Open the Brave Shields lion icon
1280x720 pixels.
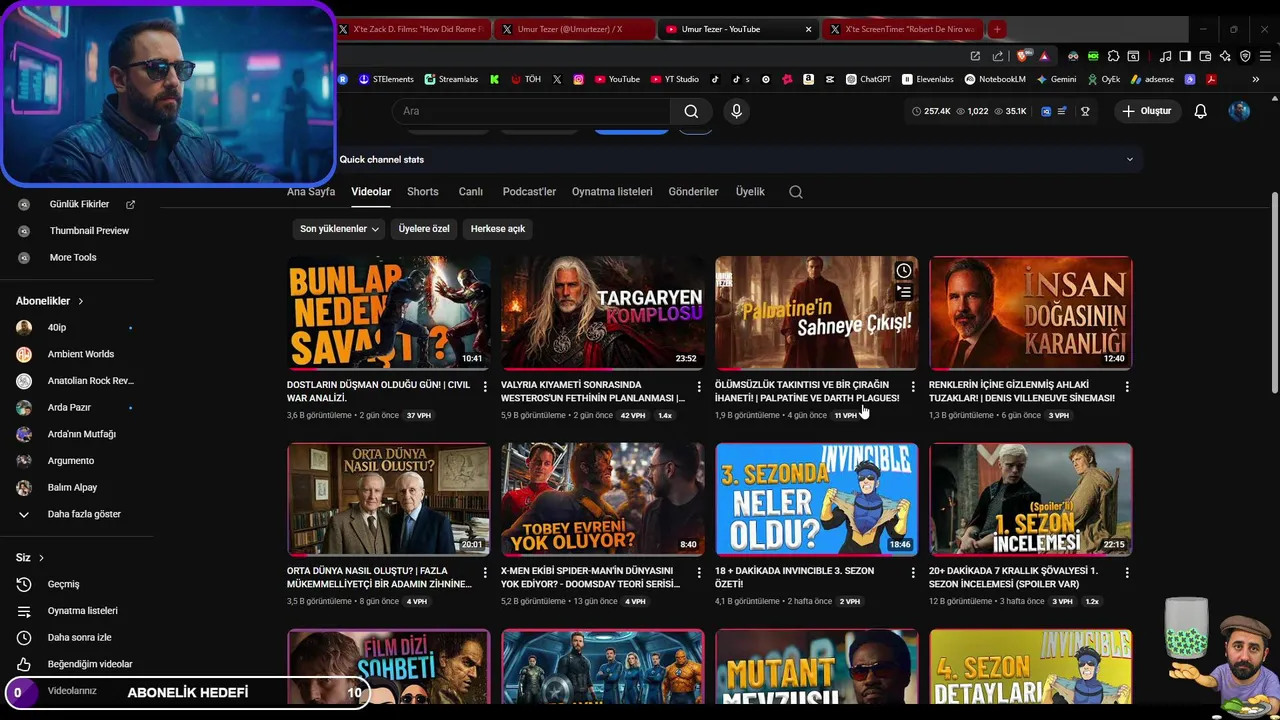(x=1021, y=57)
